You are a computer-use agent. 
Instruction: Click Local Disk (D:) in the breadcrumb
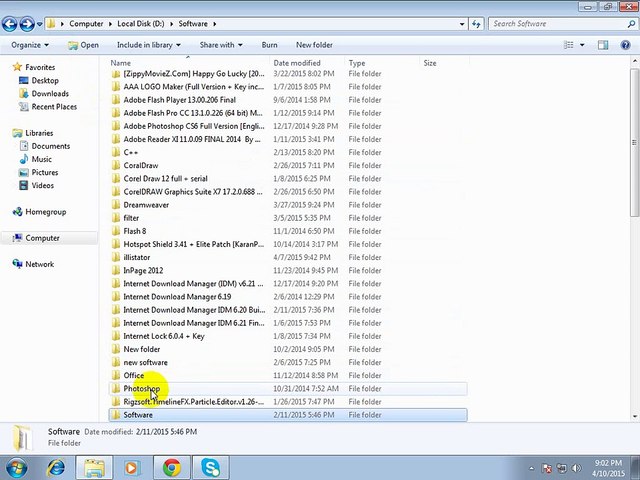pos(141,24)
